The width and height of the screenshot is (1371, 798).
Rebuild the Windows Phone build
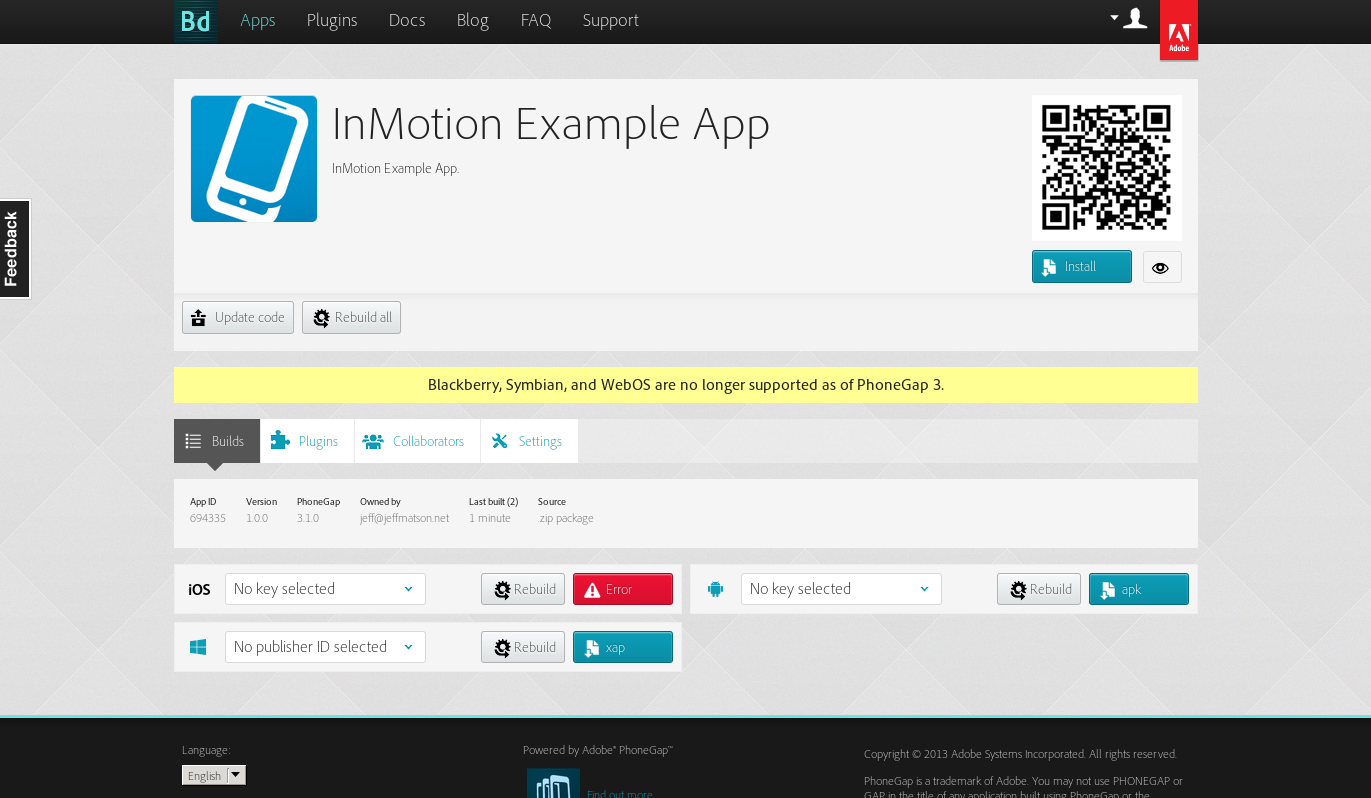click(x=523, y=647)
